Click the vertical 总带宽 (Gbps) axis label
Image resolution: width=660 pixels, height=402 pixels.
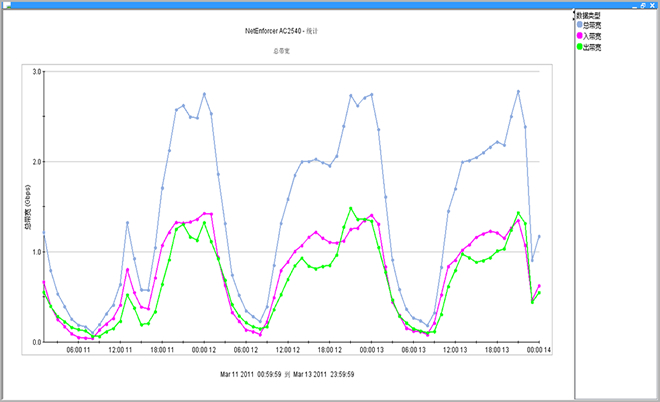pos(28,208)
